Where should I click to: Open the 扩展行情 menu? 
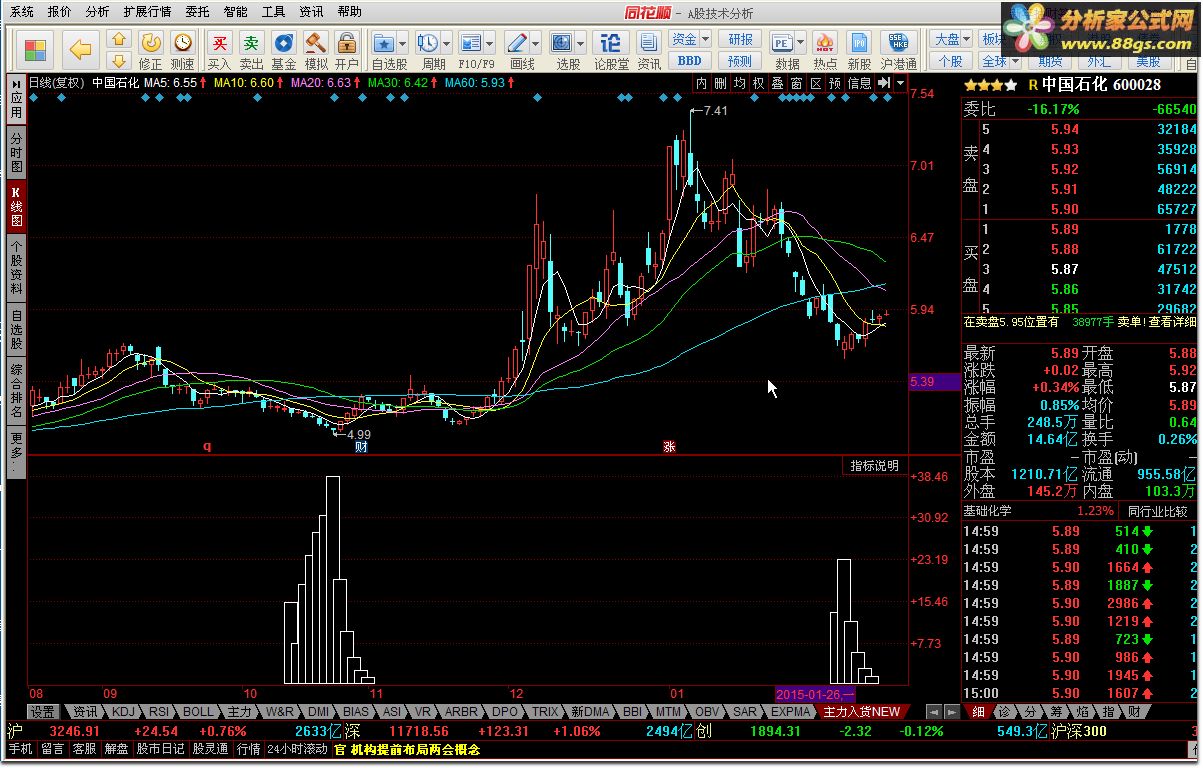coord(147,12)
